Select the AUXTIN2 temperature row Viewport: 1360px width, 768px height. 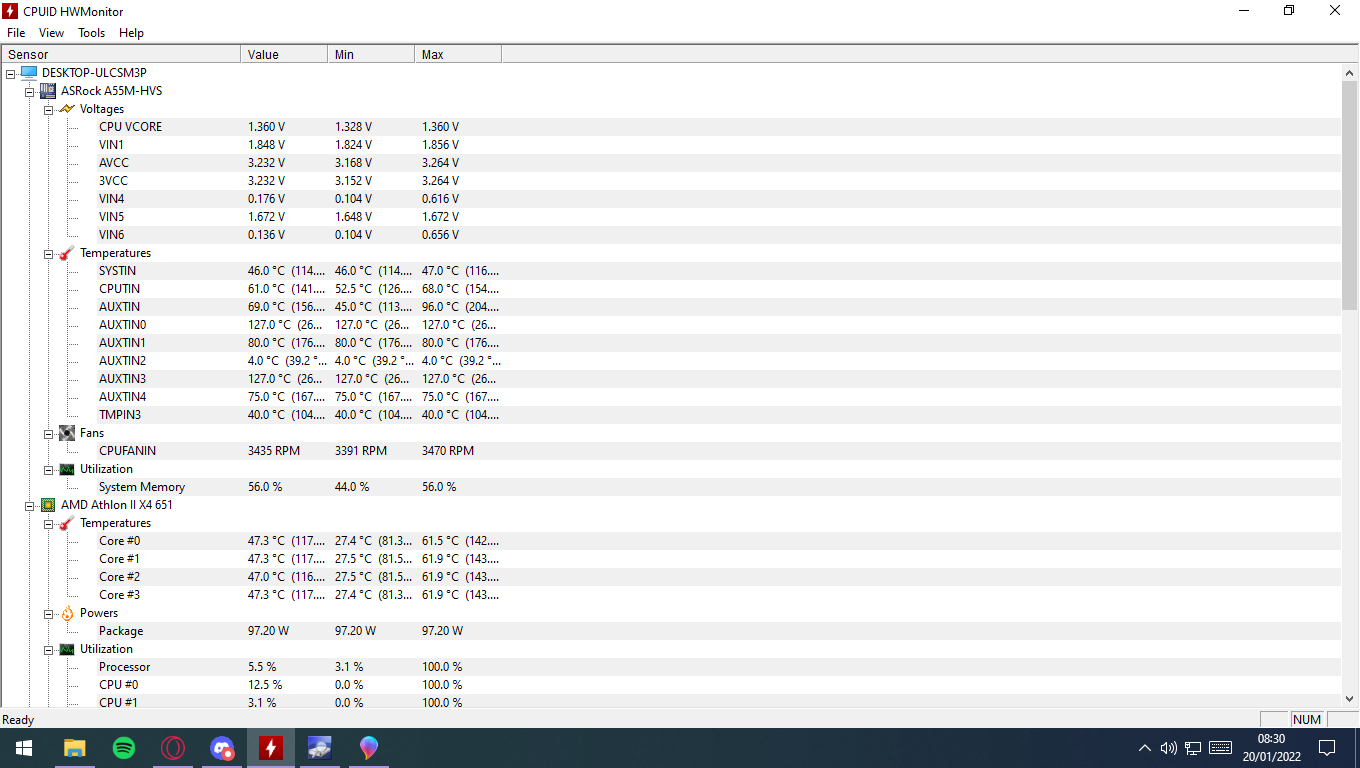(x=671, y=361)
